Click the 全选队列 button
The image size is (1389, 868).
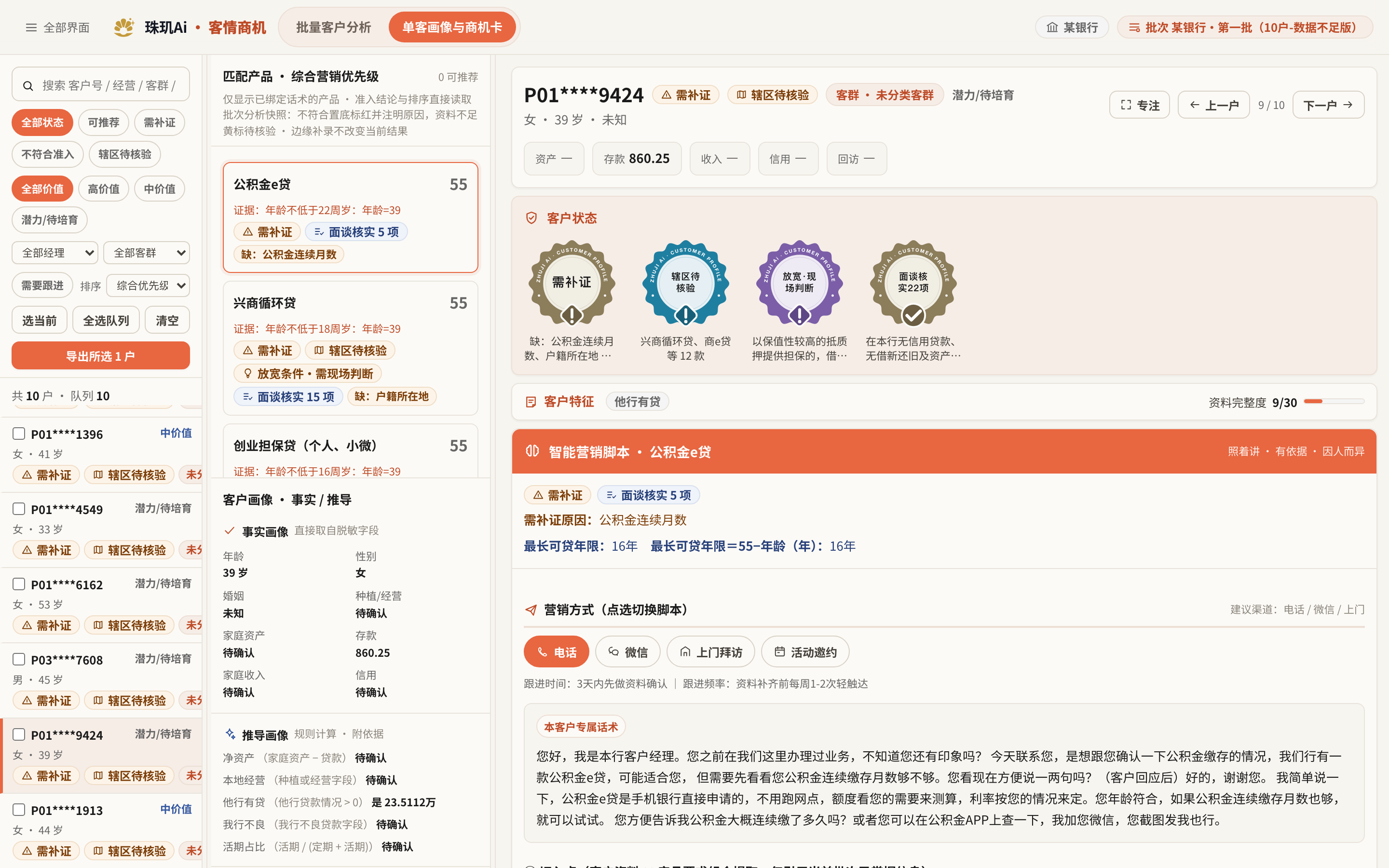point(106,320)
